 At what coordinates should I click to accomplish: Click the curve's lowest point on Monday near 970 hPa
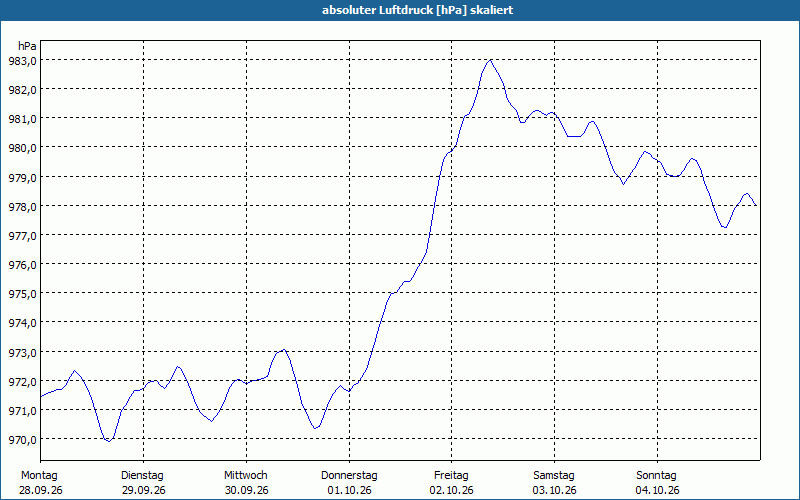pos(109,441)
